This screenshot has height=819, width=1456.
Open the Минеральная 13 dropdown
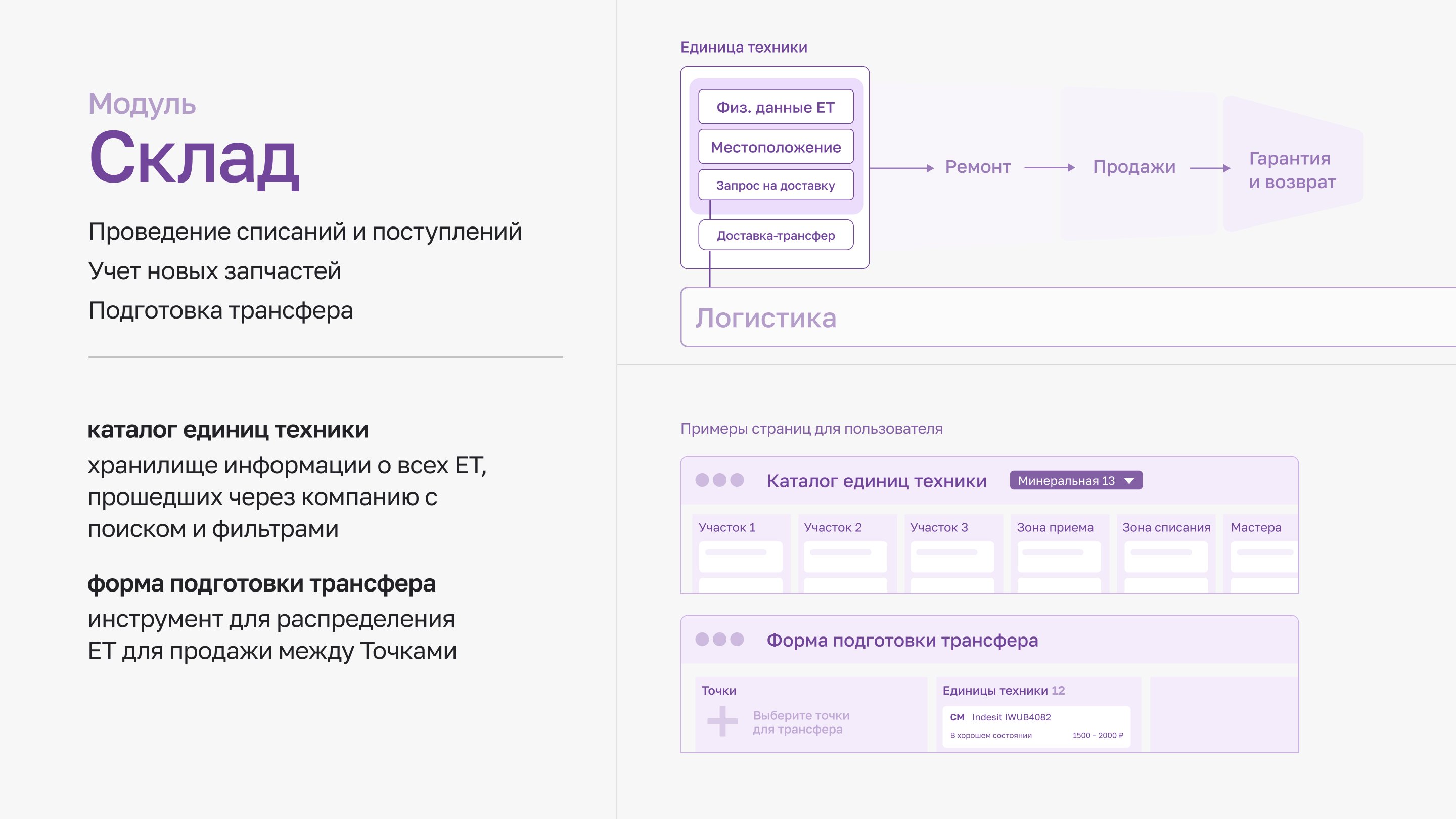[1066, 480]
